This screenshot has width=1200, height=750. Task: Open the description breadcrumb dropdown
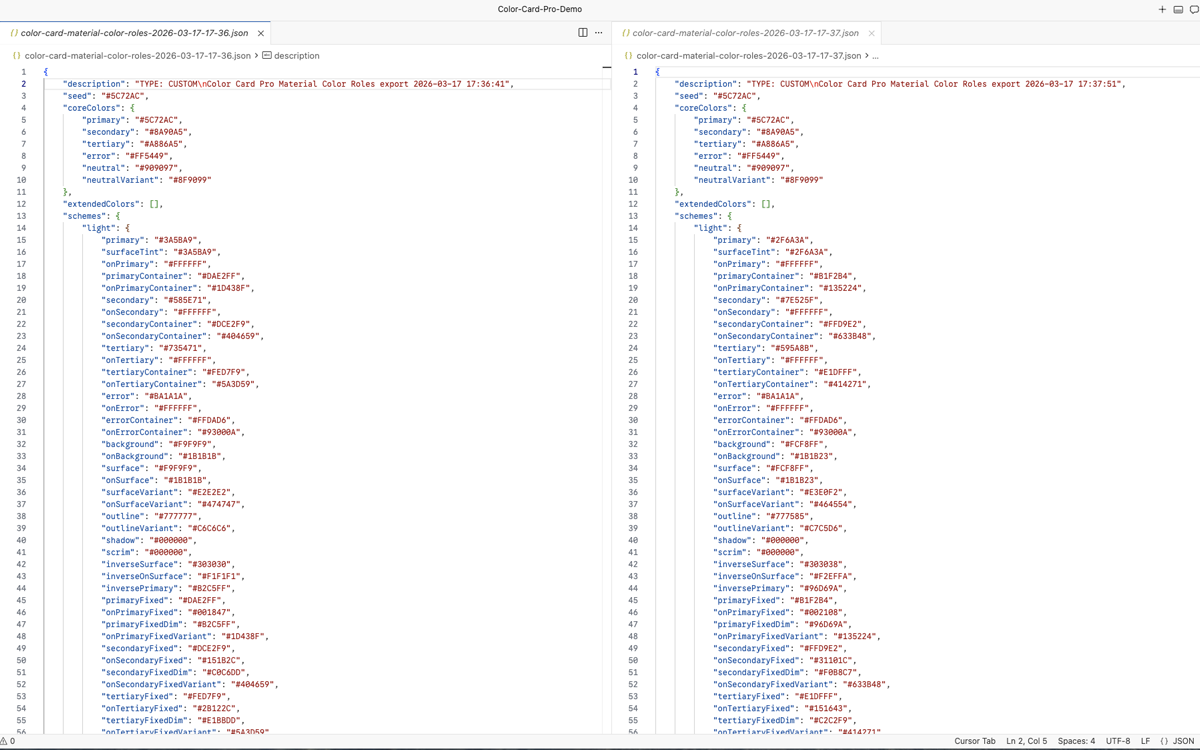[x=291, y=55]
